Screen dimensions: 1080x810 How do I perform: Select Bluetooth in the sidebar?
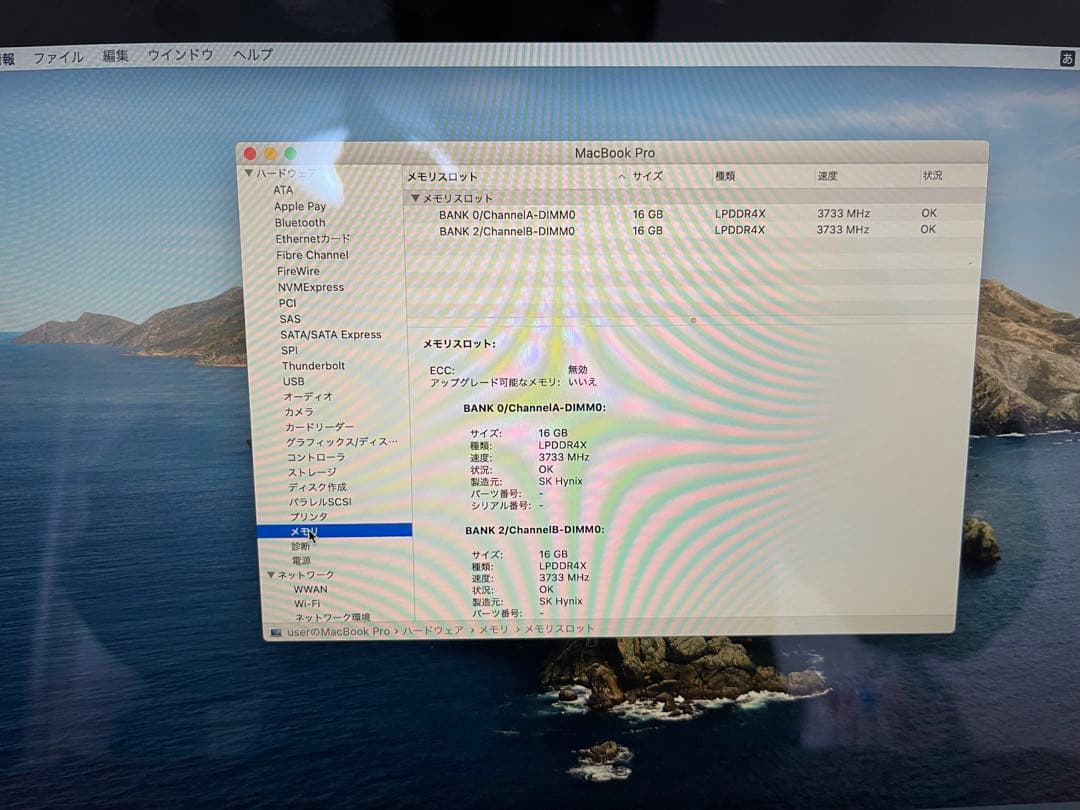click(x=299, y=222)
